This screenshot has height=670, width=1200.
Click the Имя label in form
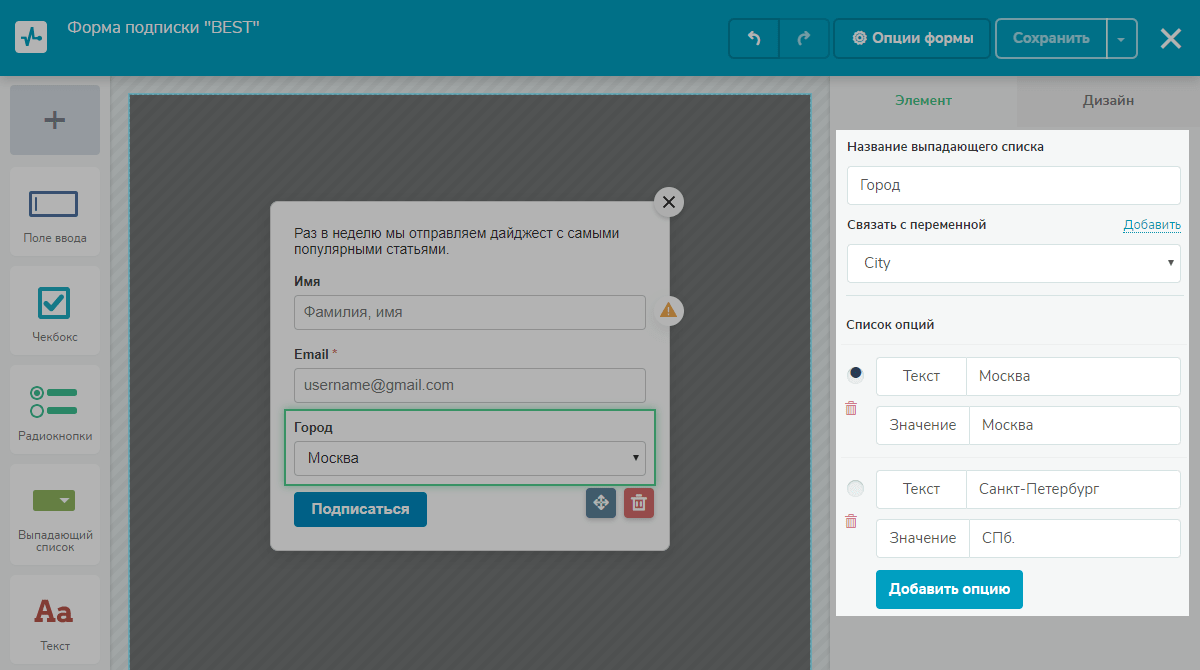pos(307,281)
